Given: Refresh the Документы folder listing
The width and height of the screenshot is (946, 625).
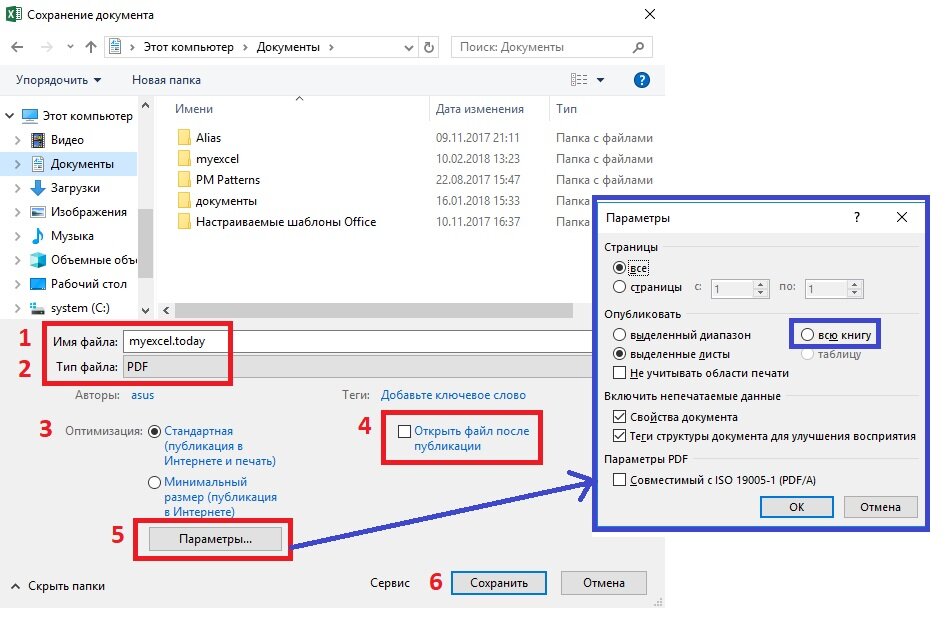Looking at the screenshot, I should [429, 47].
